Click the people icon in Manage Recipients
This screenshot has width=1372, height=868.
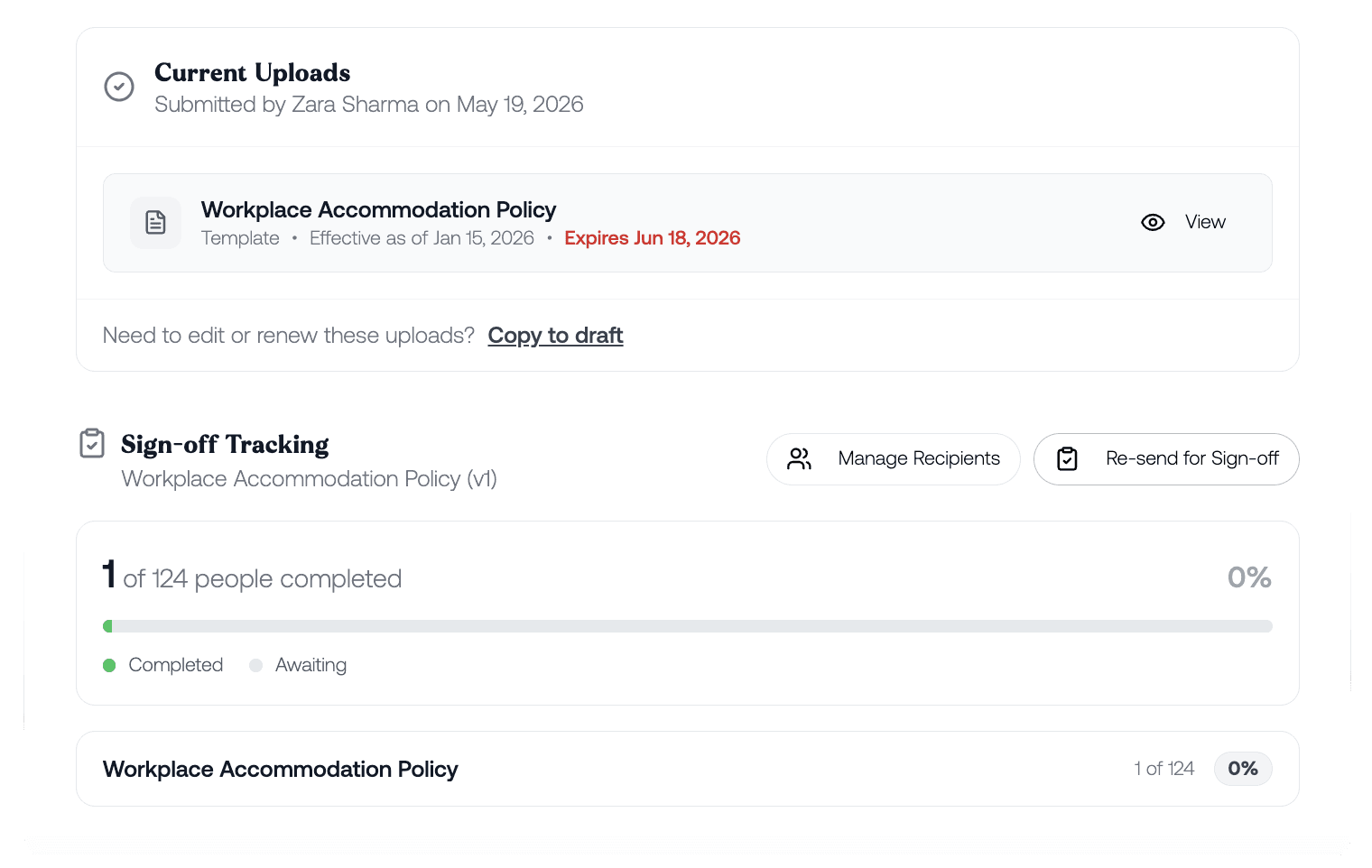coord(799,459)
